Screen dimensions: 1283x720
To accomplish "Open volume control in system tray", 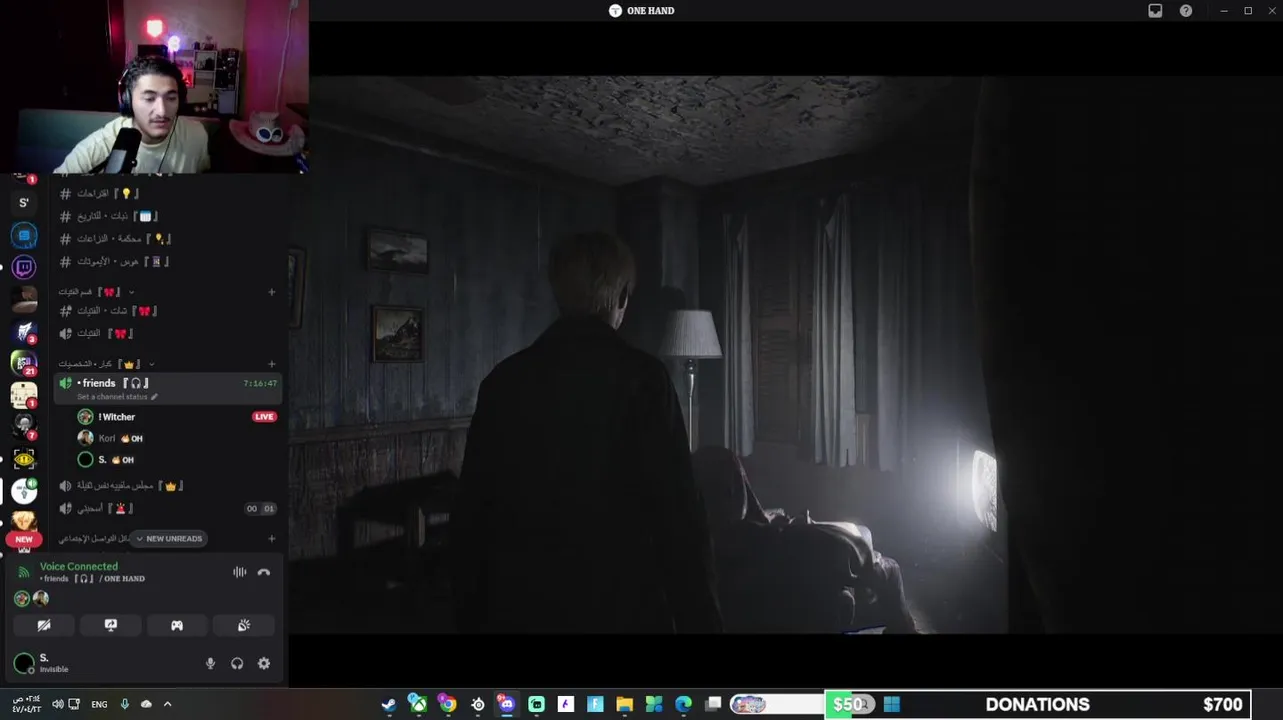I will coord(57,704).
